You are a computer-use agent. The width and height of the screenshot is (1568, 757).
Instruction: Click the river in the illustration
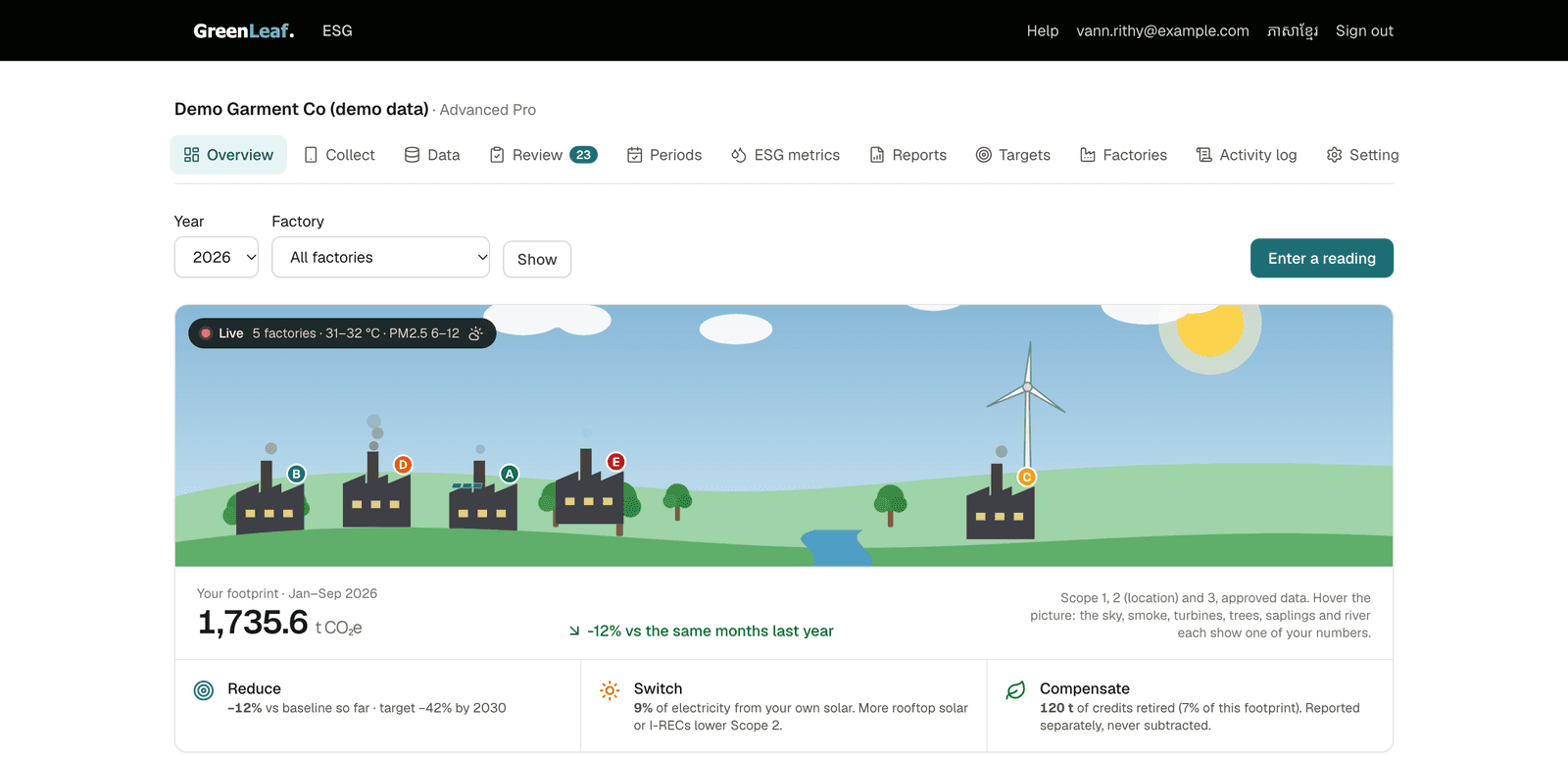[836, 548]
